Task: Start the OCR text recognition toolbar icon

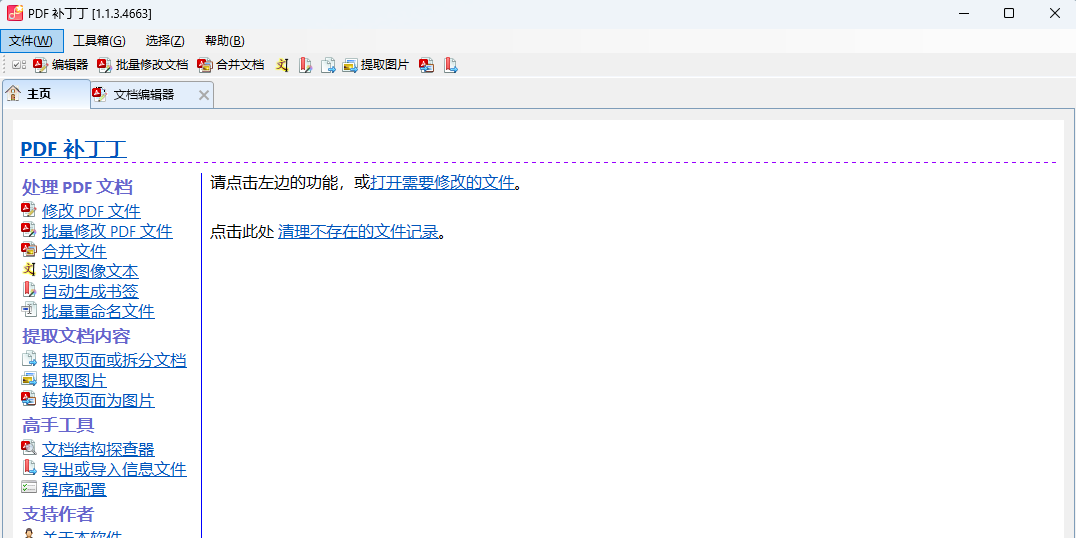Action: [282, 65]
